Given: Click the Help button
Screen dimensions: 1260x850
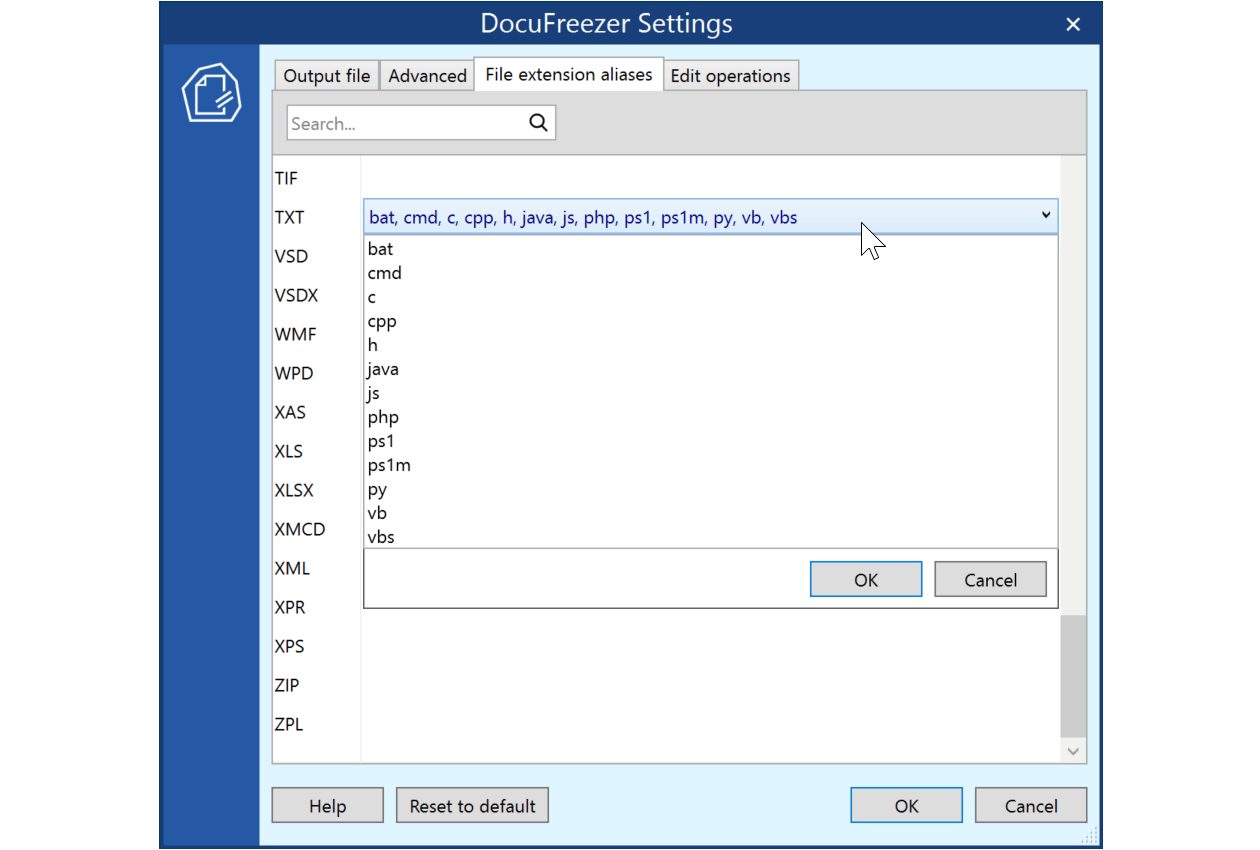Looking at the screenshot, I should 327,805.
